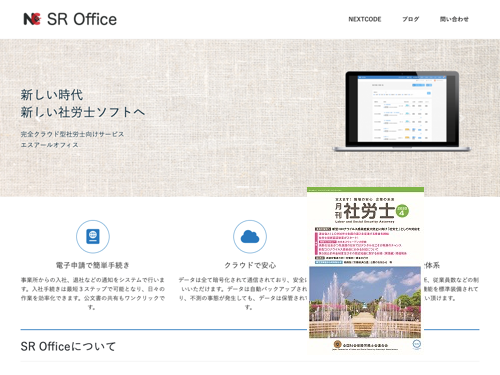Click the heading 電子申請で簡単手続き
500x375 pixels.
93,265
